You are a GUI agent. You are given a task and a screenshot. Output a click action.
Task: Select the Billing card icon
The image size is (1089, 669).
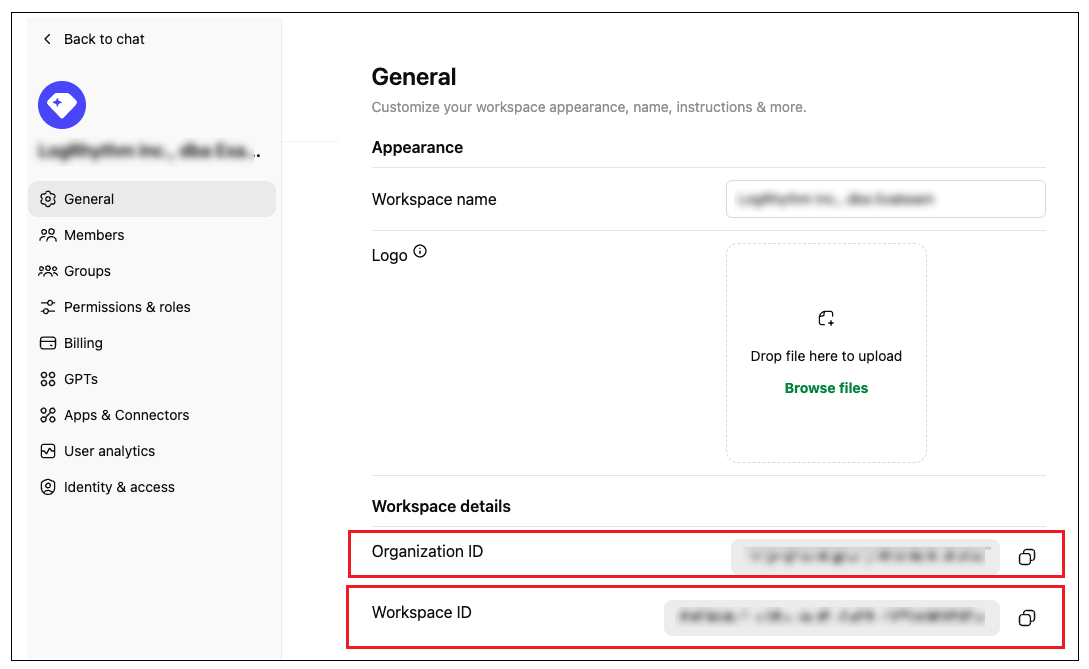click(48, 343)
